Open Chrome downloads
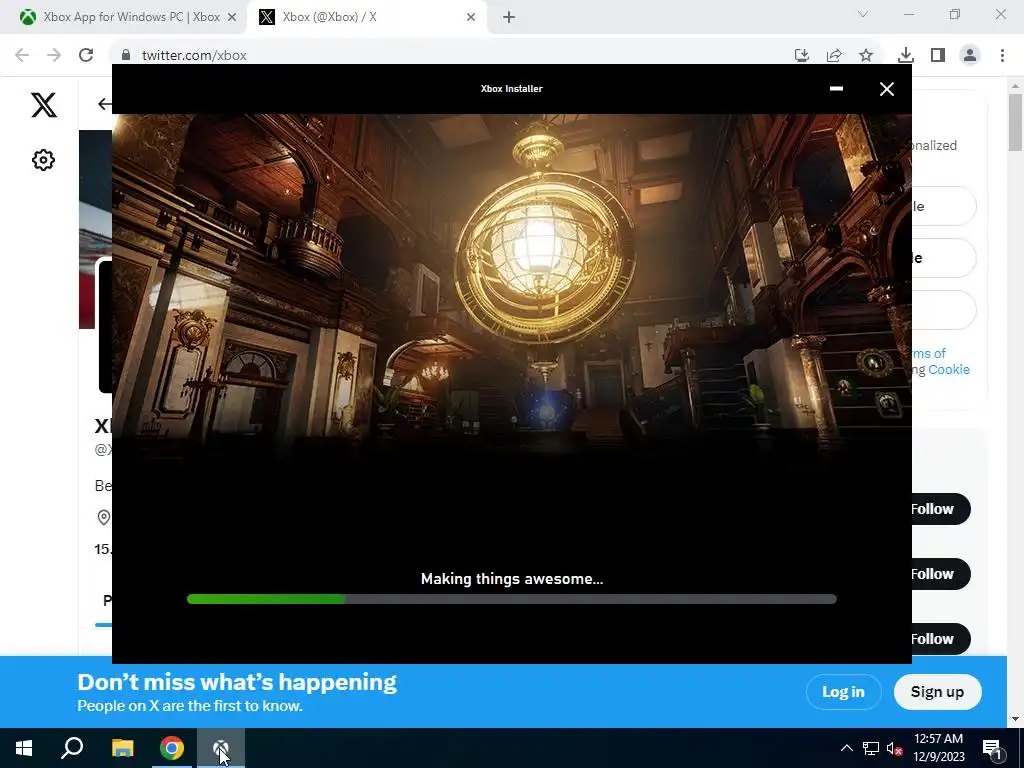This screenshot has width=1024, height=768. 906,55
